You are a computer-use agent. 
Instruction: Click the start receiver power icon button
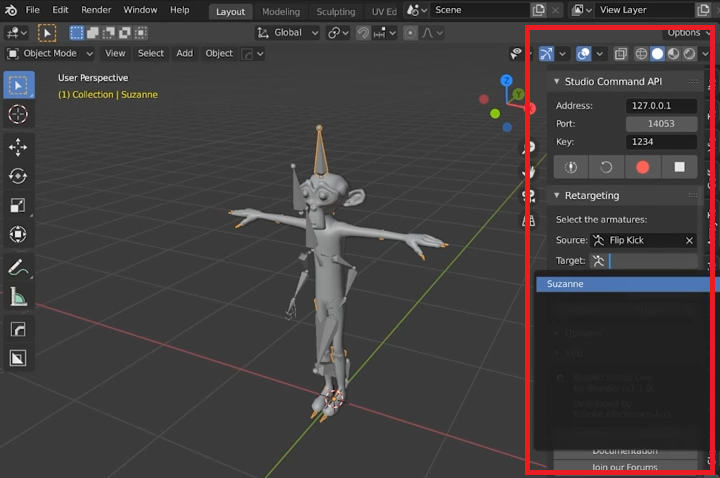[x=571, y=167]
